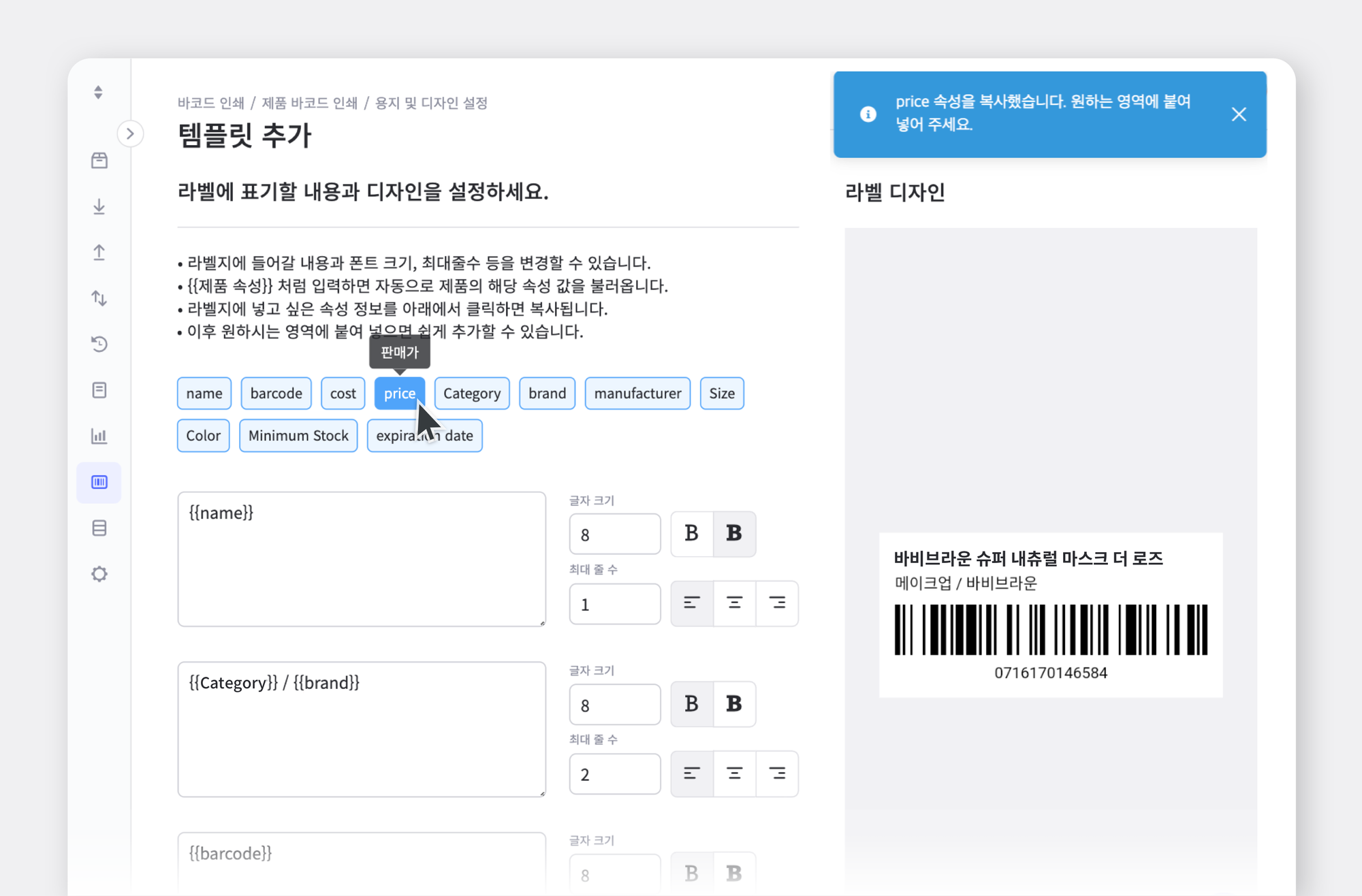The image size is (1362, 896).
Task: Select bold weight B for {{name}} row
Action: 734,533
